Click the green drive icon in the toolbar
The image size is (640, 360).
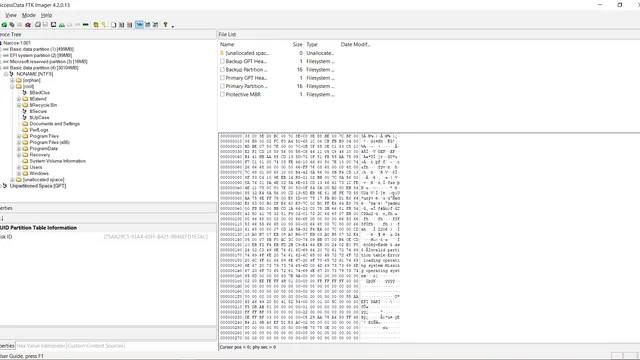[62, 25]
